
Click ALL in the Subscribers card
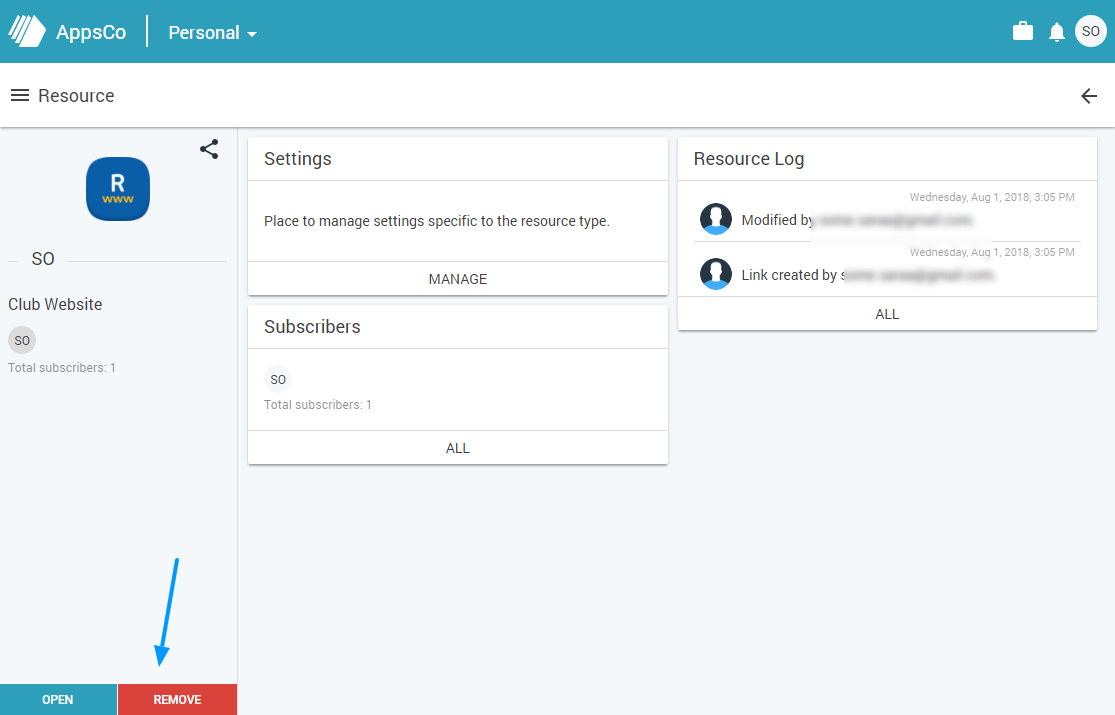point(458,448)
